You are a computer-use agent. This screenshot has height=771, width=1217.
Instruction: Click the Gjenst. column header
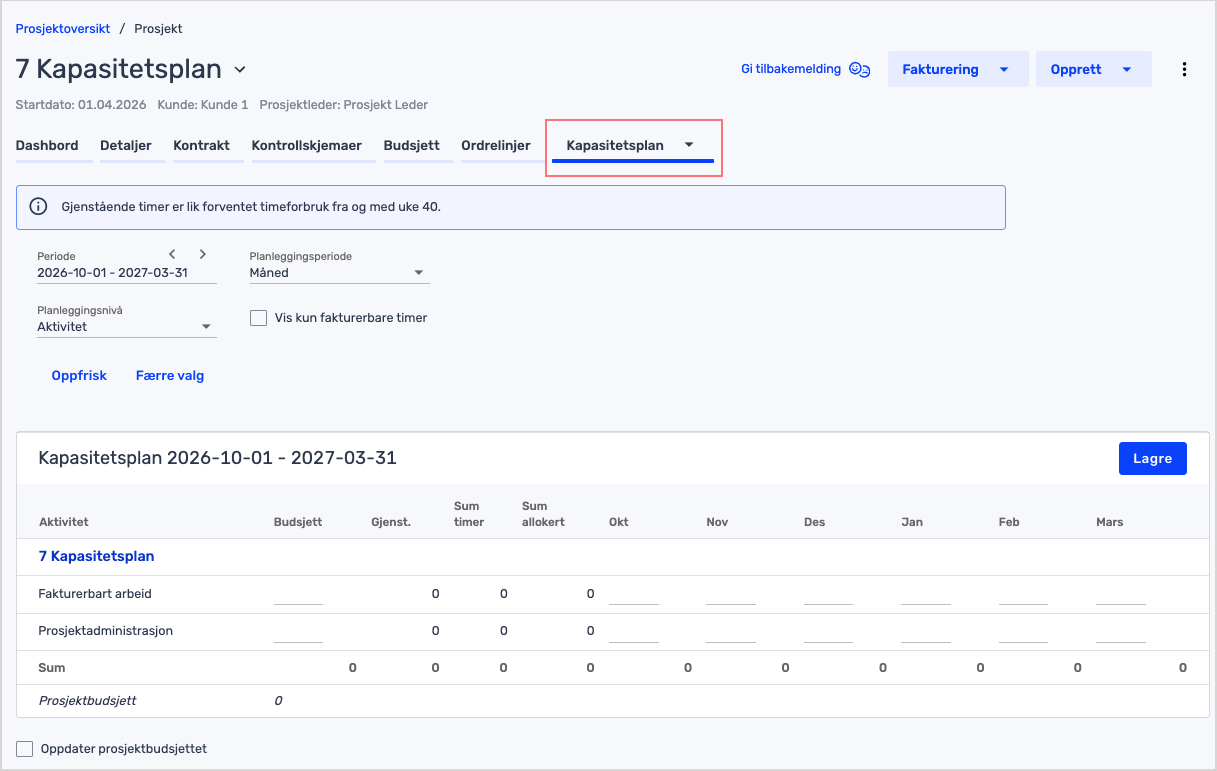click(x=391, y=522)
